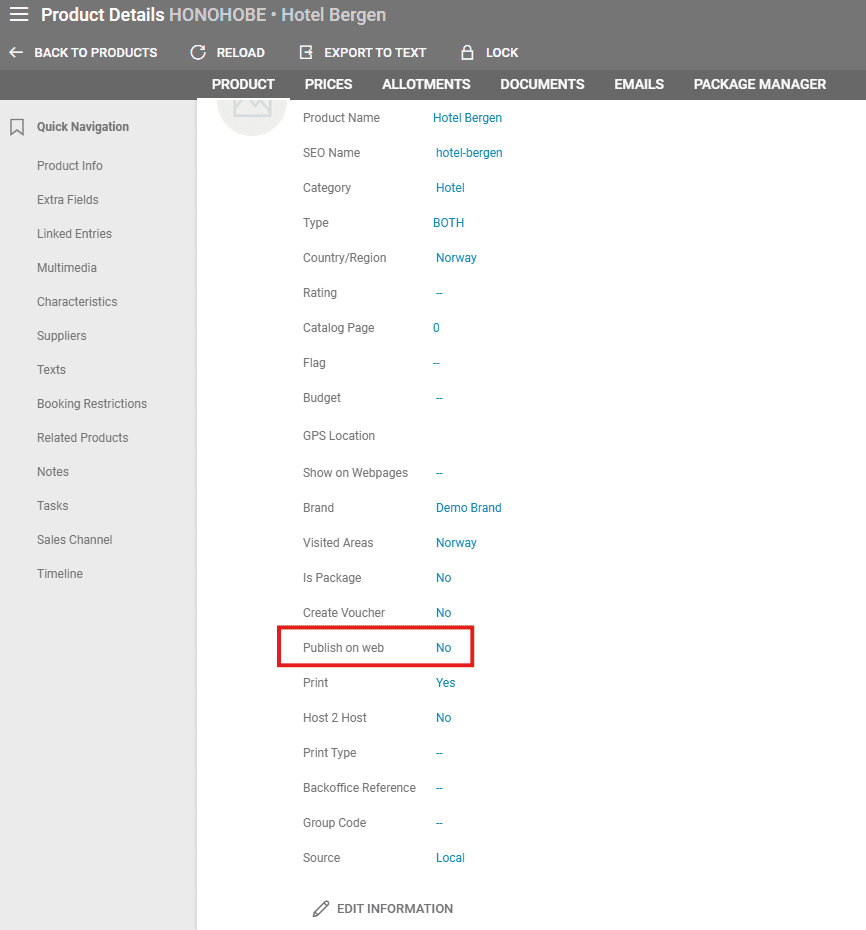Navigate to Multimedia section in sidebar

(x=67, y=268)
